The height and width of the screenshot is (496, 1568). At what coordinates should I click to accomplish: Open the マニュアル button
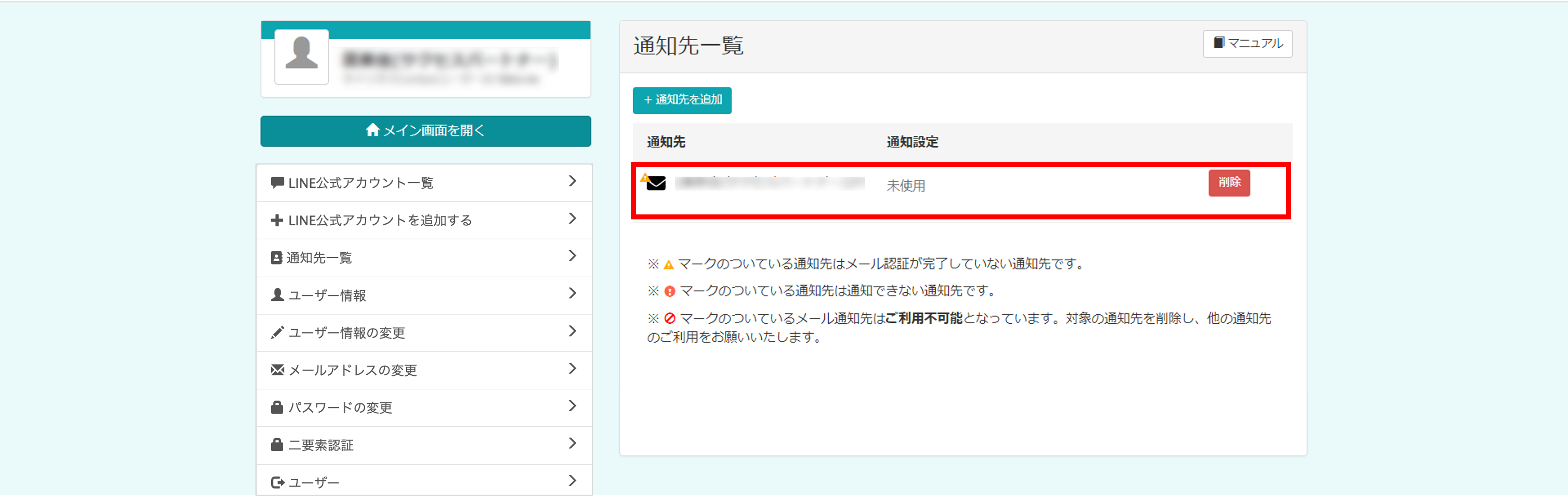click(1247, 44)
